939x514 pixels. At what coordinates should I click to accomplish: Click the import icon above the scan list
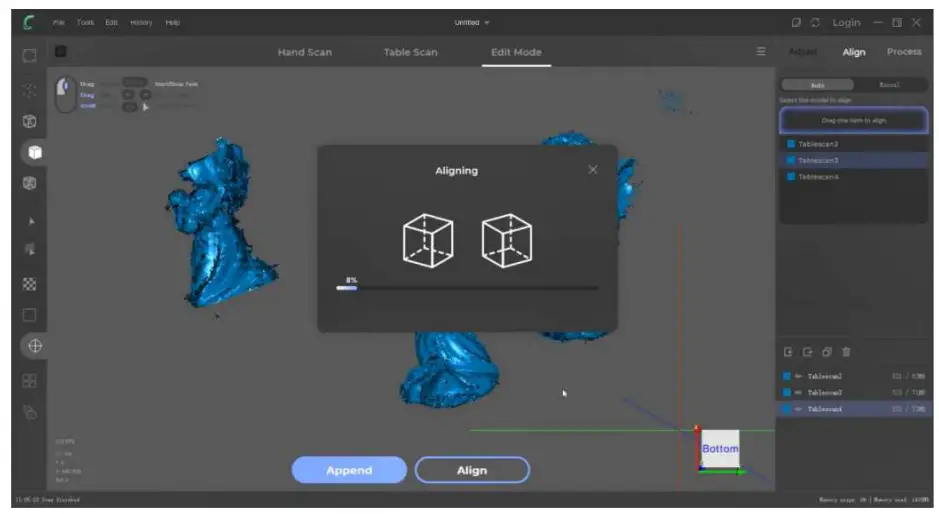788,352
